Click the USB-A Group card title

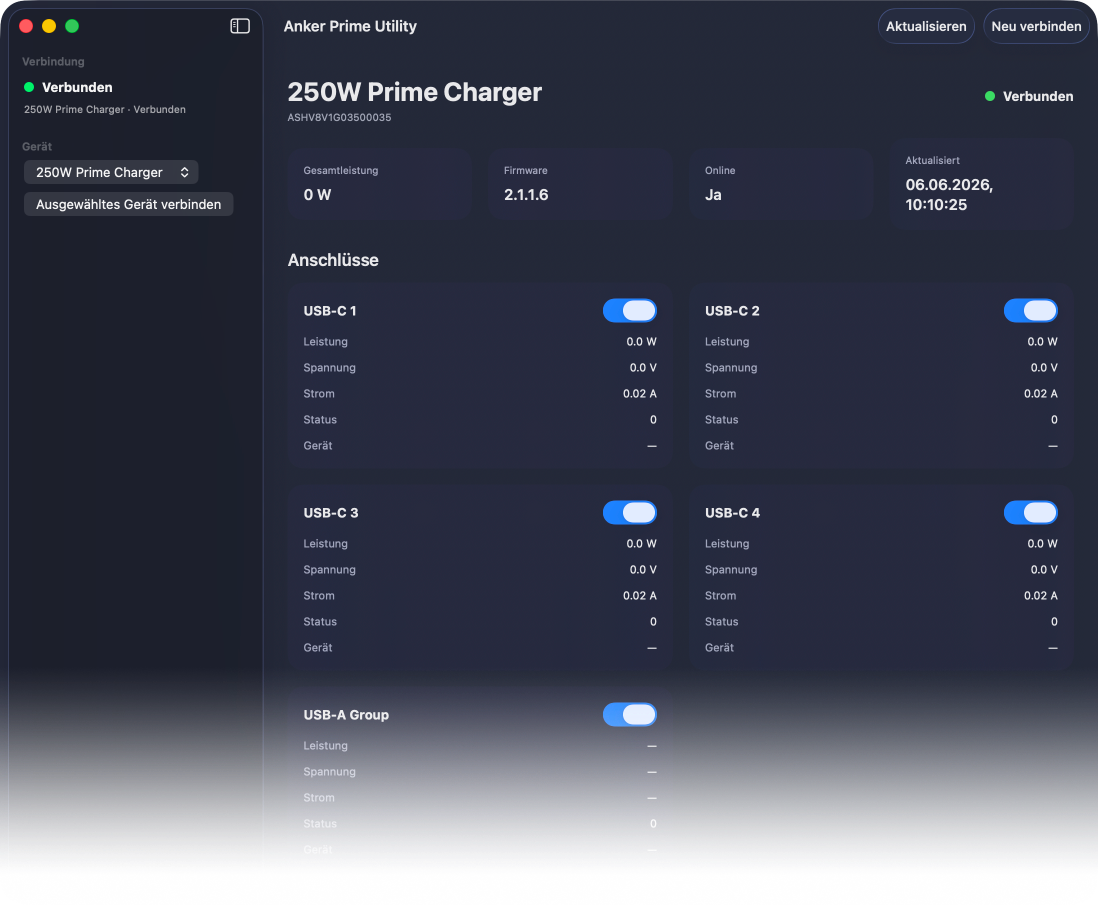click(x=346, y=715)
